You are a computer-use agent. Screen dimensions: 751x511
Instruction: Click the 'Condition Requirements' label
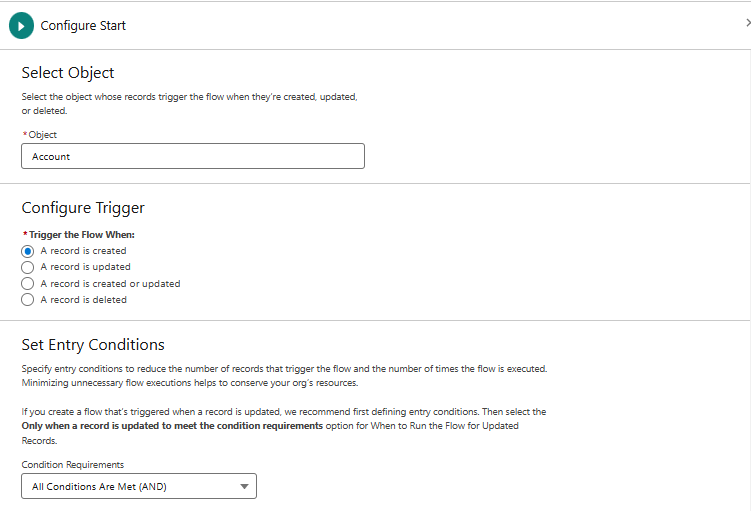73,465
